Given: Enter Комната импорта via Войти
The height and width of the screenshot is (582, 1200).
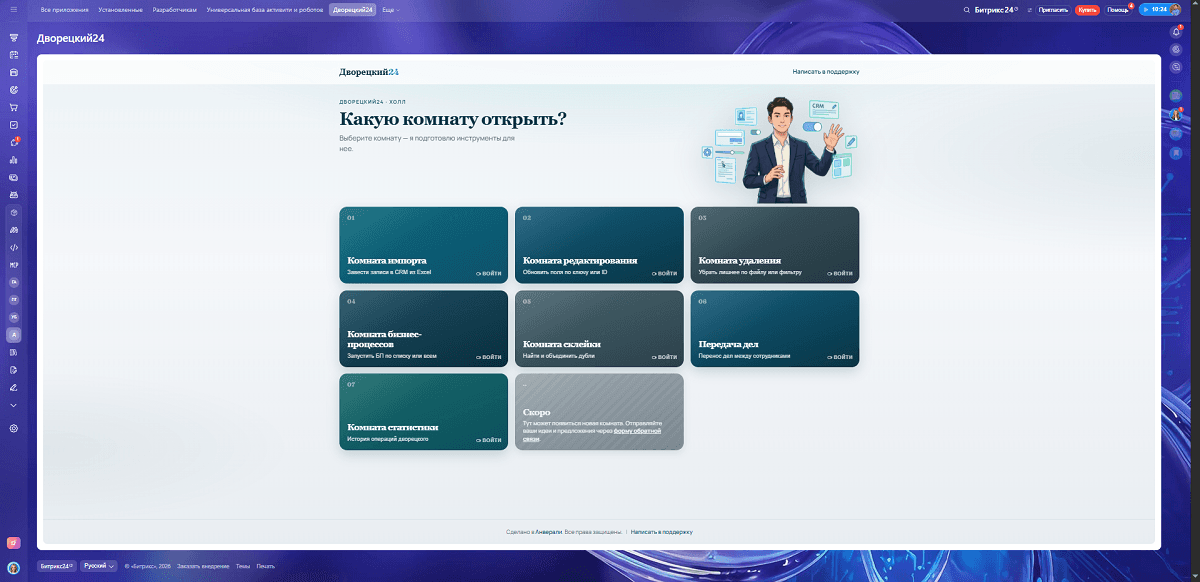Looking at the screenshot, I should (x=490, y=273).
